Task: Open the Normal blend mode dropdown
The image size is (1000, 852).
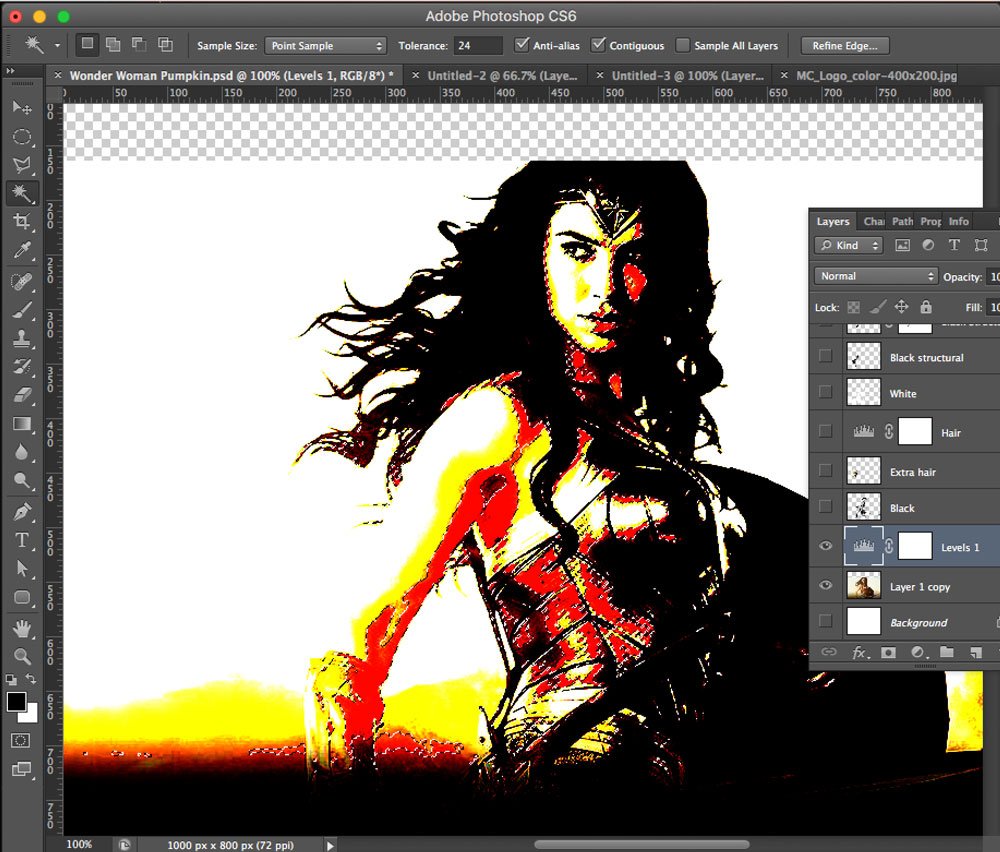Action: click(876, 276)
